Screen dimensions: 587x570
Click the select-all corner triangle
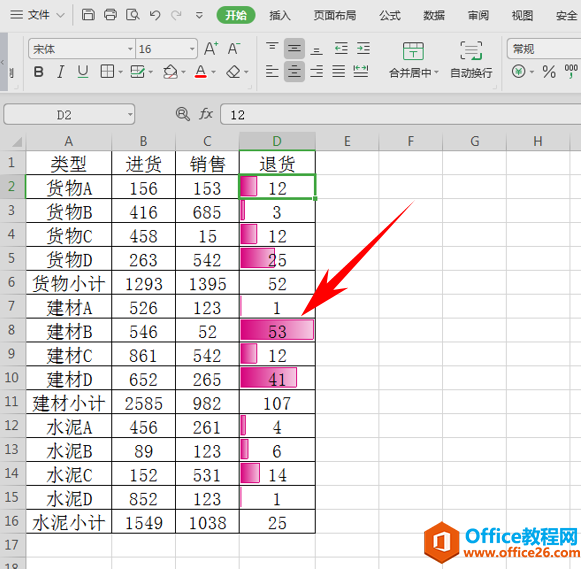[x=16, y=142]
